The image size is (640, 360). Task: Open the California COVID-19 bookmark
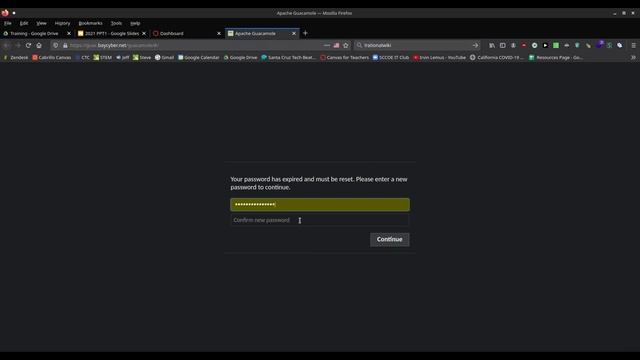coord(497,58)
